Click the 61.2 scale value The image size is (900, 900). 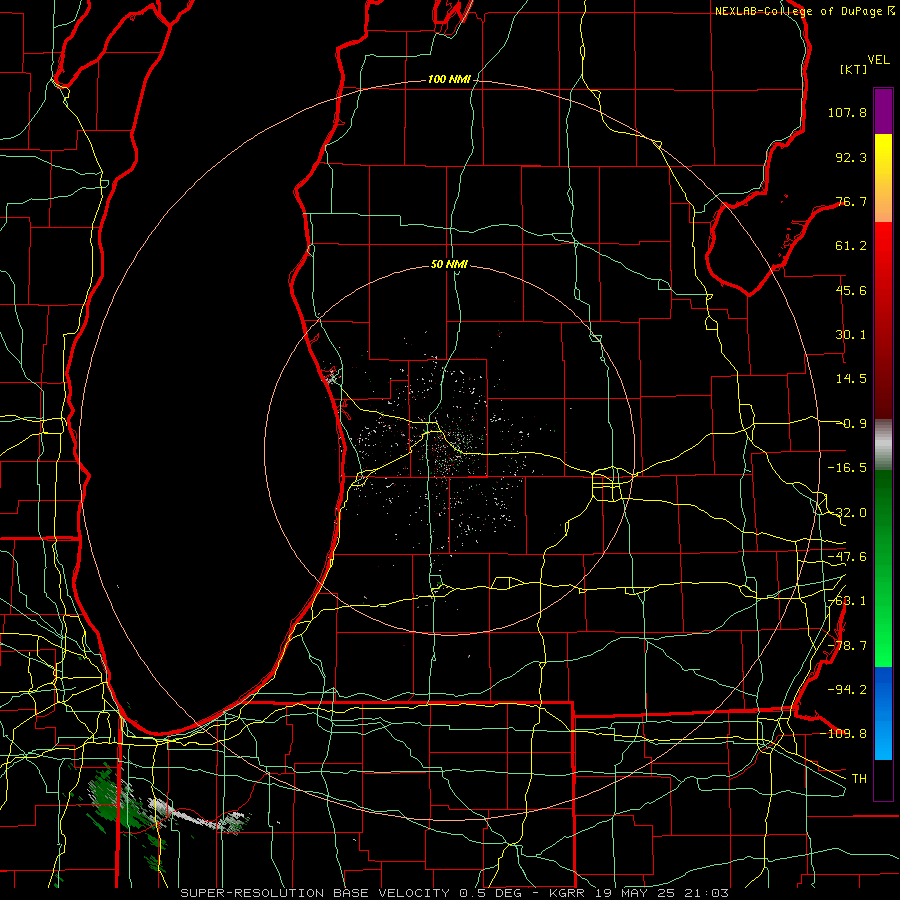[x=851, y=246]
